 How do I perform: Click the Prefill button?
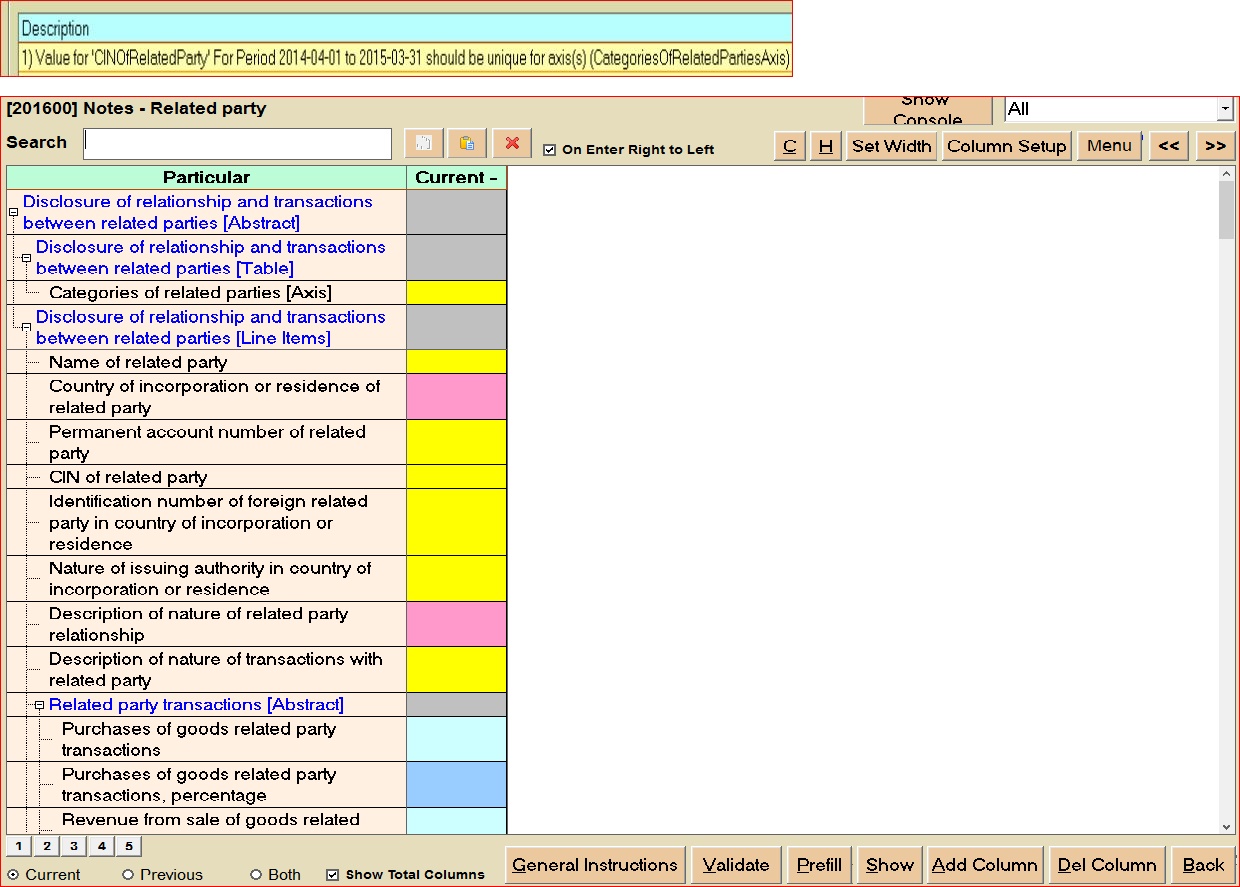click(819, 865)
